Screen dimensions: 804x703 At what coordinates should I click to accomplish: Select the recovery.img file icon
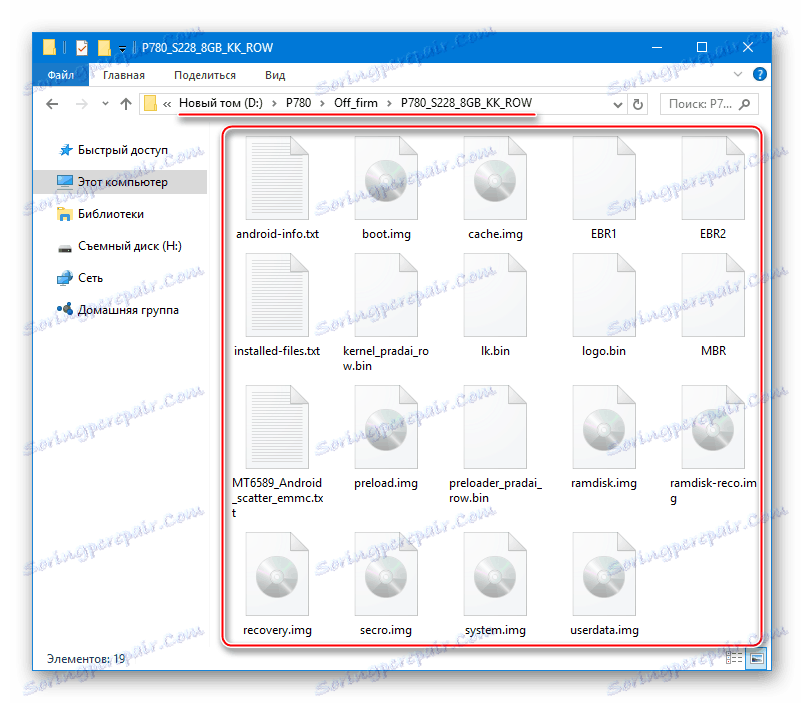277,574
